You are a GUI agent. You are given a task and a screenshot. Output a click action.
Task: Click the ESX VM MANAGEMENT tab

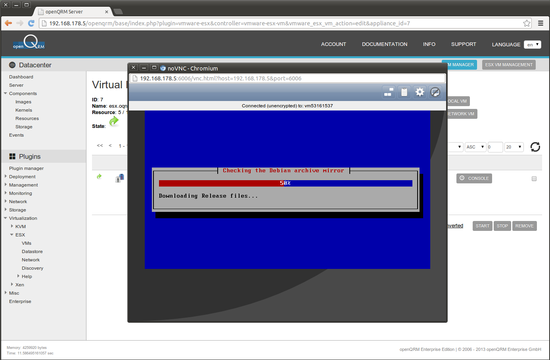(x=509, y=65)
